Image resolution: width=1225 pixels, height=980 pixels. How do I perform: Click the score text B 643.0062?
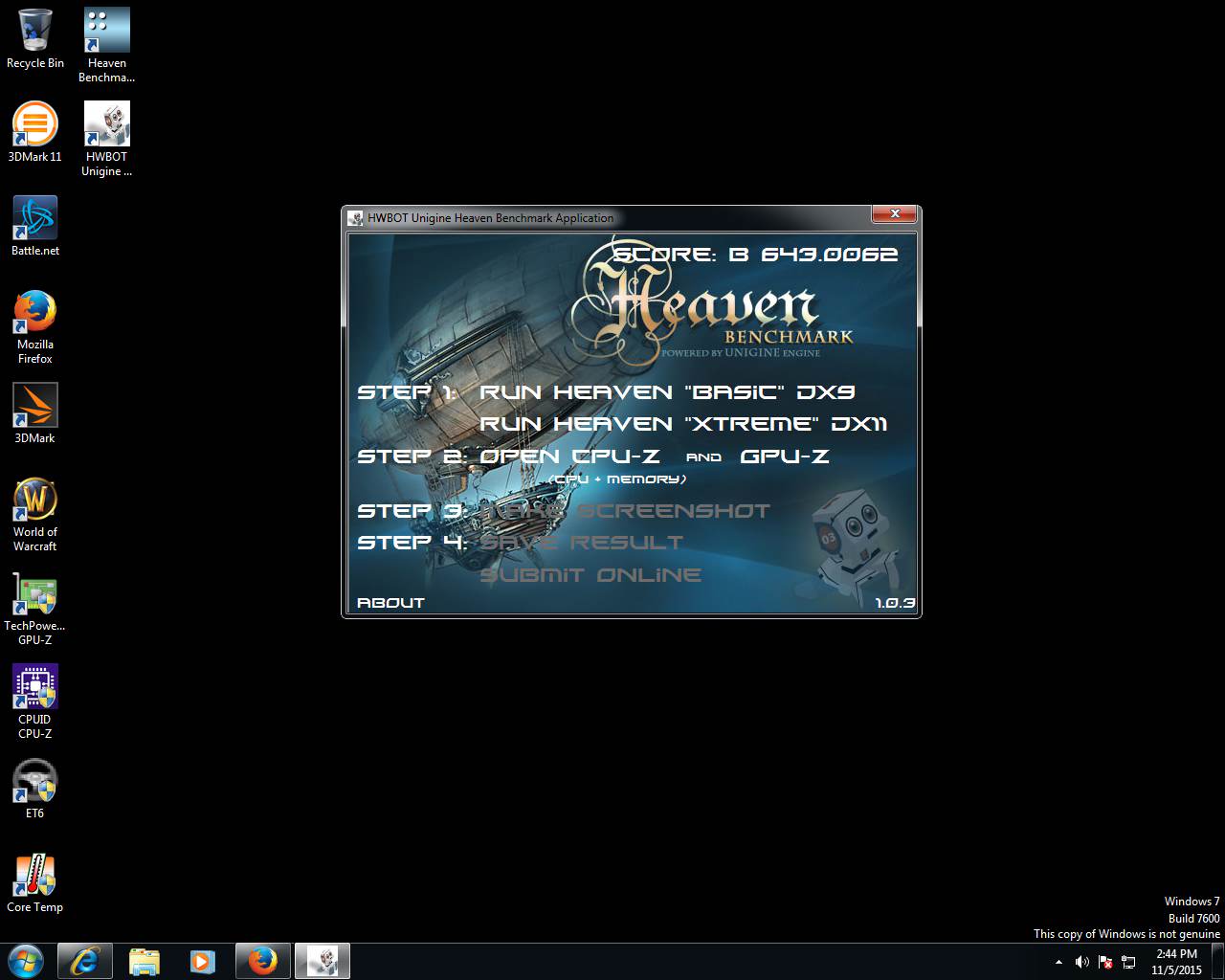(x=756, y=256)
